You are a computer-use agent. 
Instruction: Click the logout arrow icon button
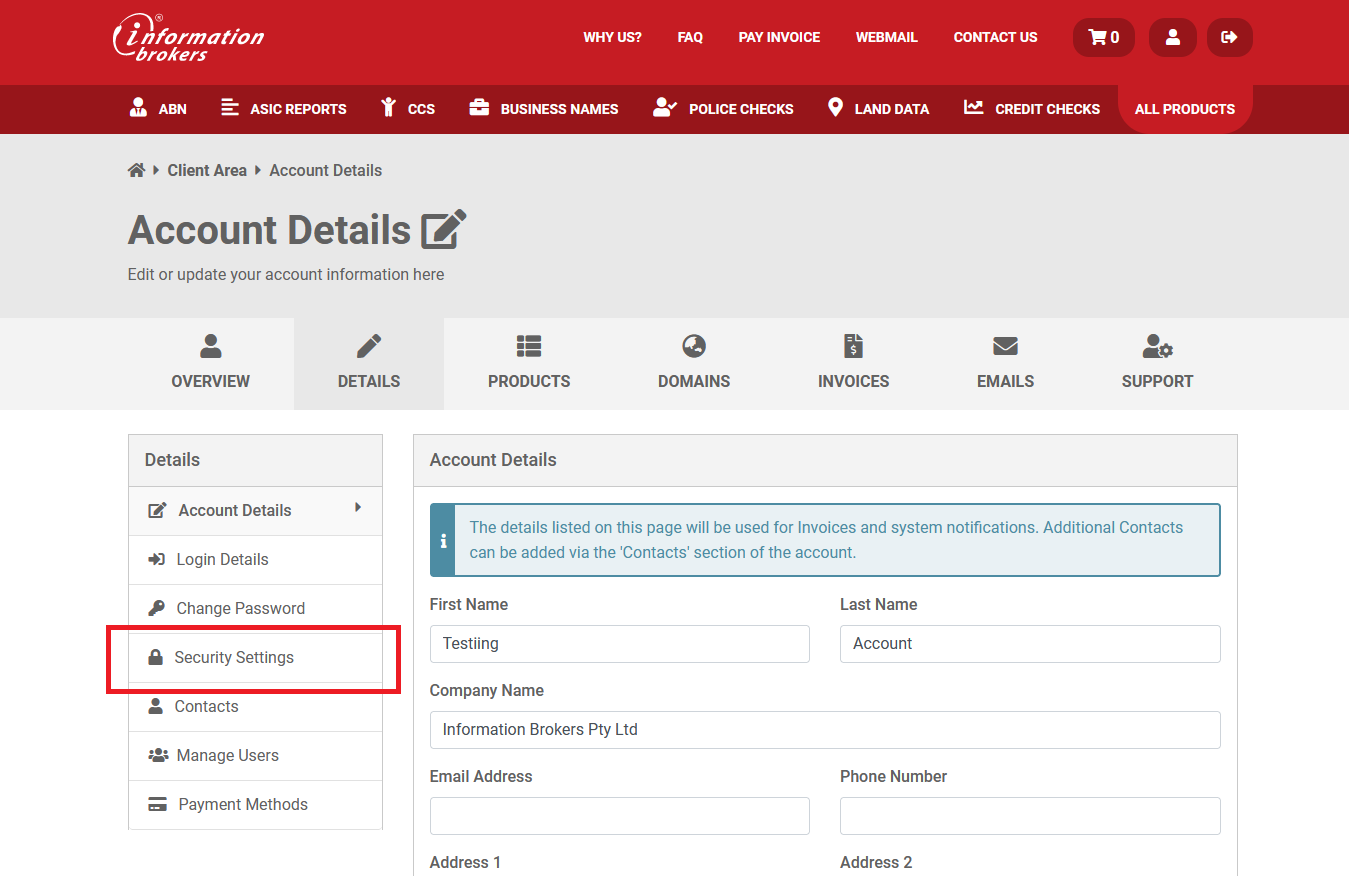tap(1229, 37)
